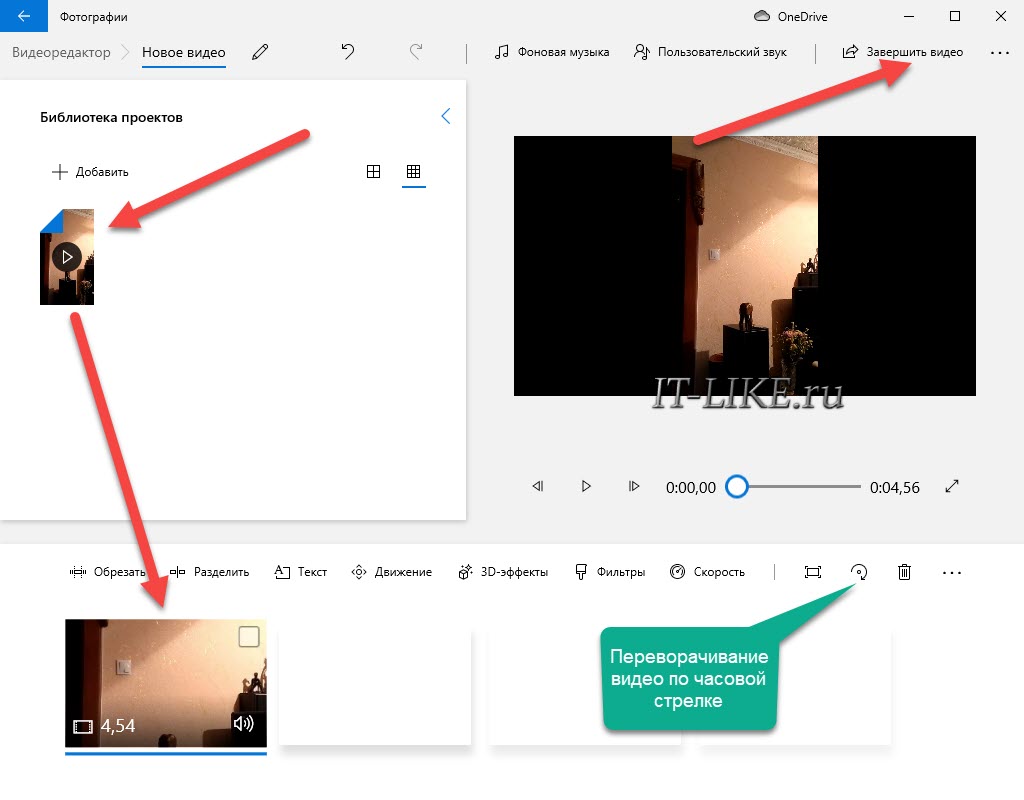Viewport: 1024px width, 800px height.
Task: Open the Скорость speed tool
Action: pos(707,572)
